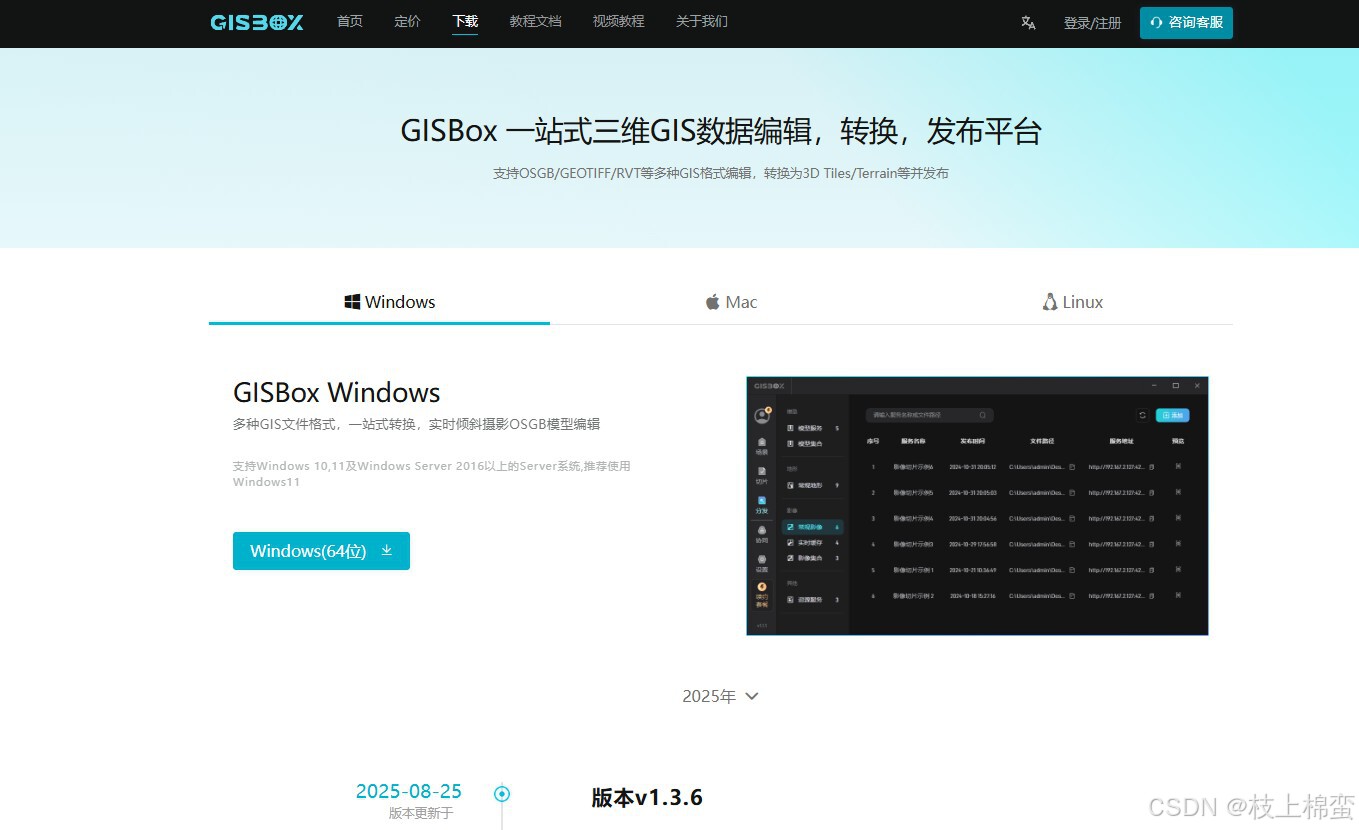Go to the 首页 nav item
This screenshot has height=830, width=1359.
click(x=350, y=21)
